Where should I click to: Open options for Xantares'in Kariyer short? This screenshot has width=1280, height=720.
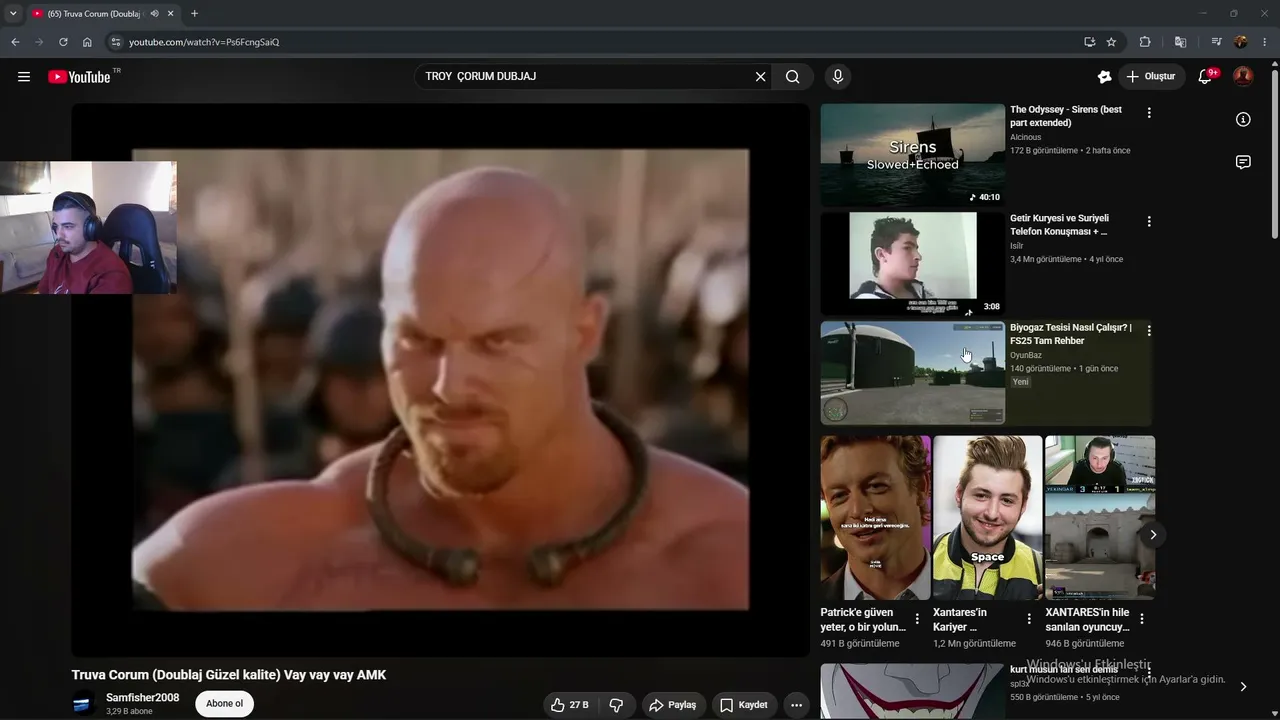1029,619
